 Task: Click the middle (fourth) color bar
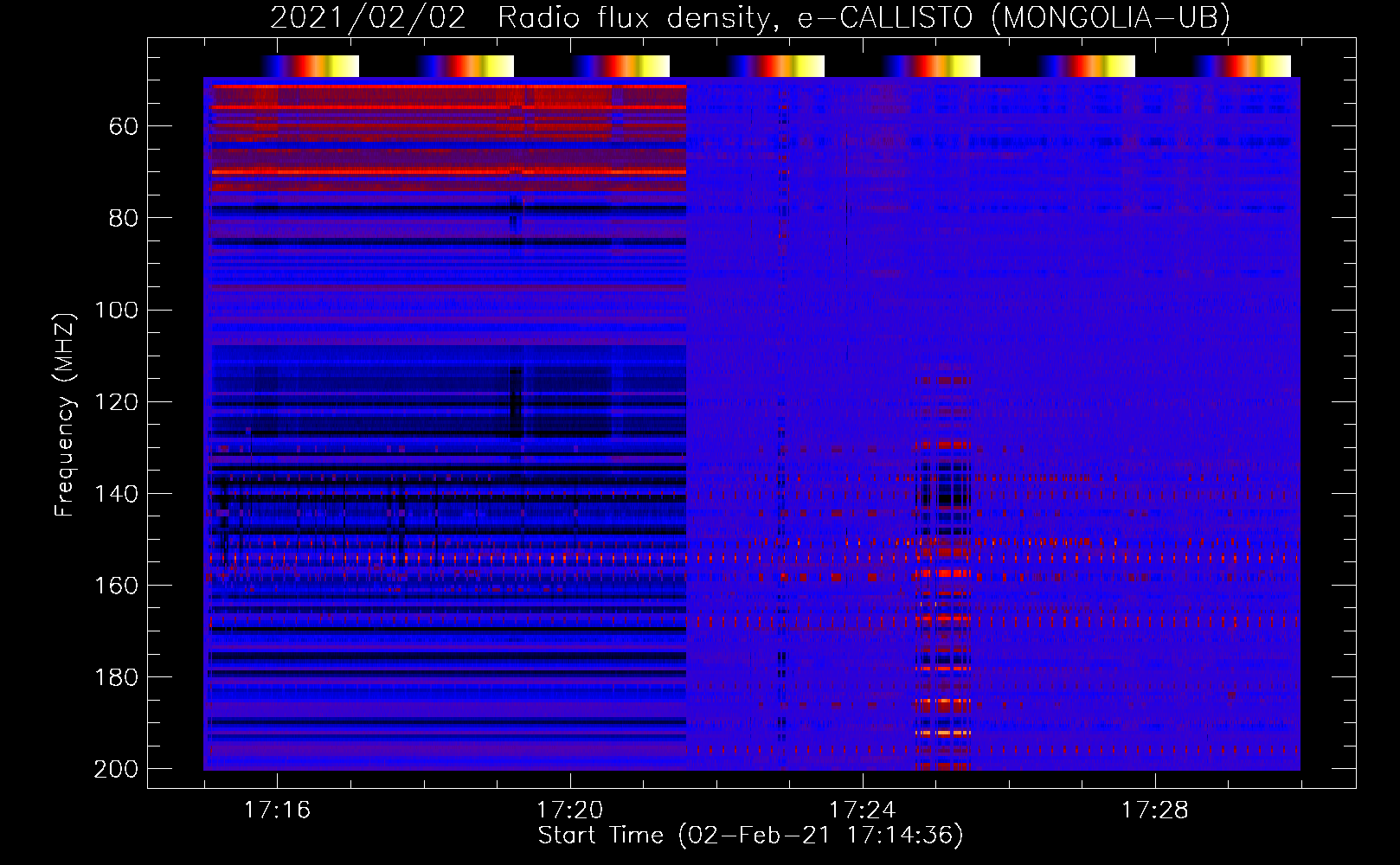(776, 66)
